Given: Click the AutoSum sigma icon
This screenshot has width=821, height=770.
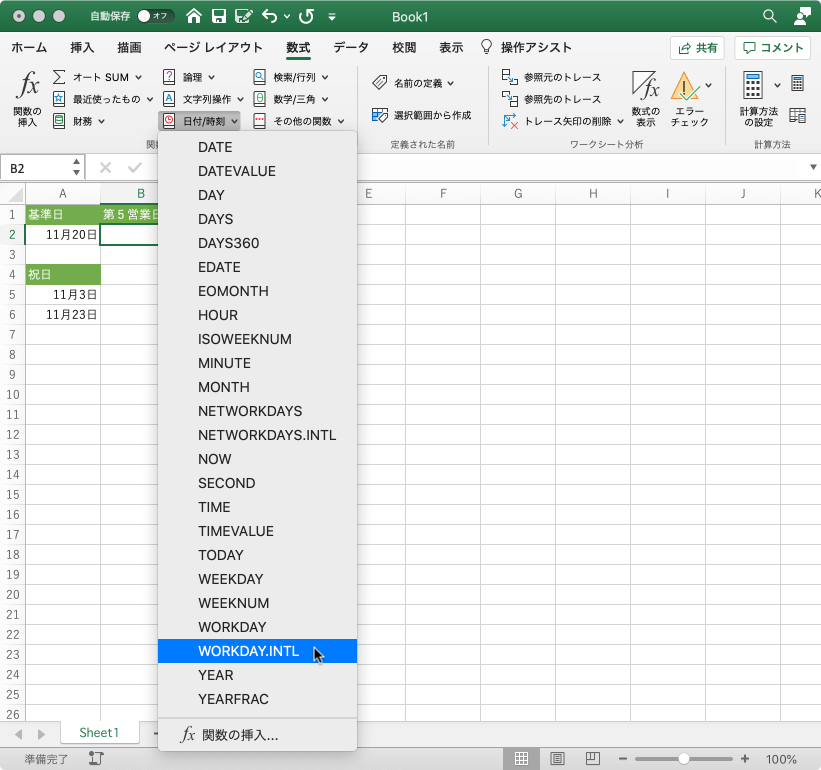Looking at the screenshot, I should pyautogui.click(x=59, y=77).
